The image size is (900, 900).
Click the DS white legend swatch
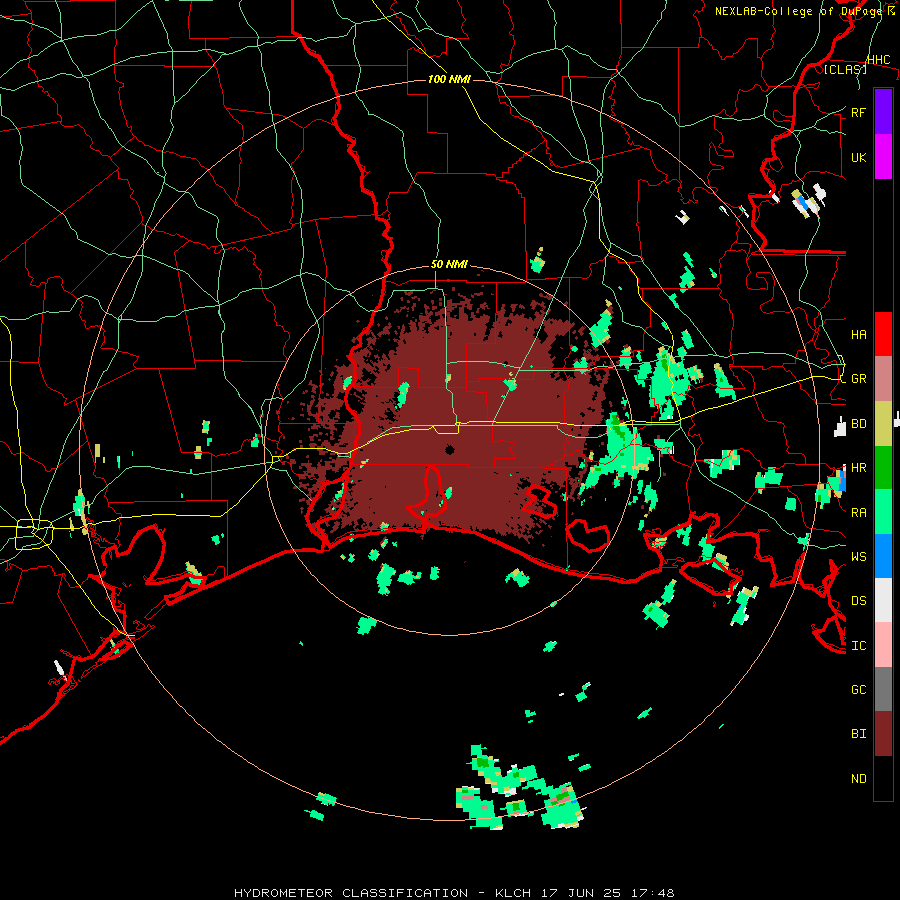883,600
